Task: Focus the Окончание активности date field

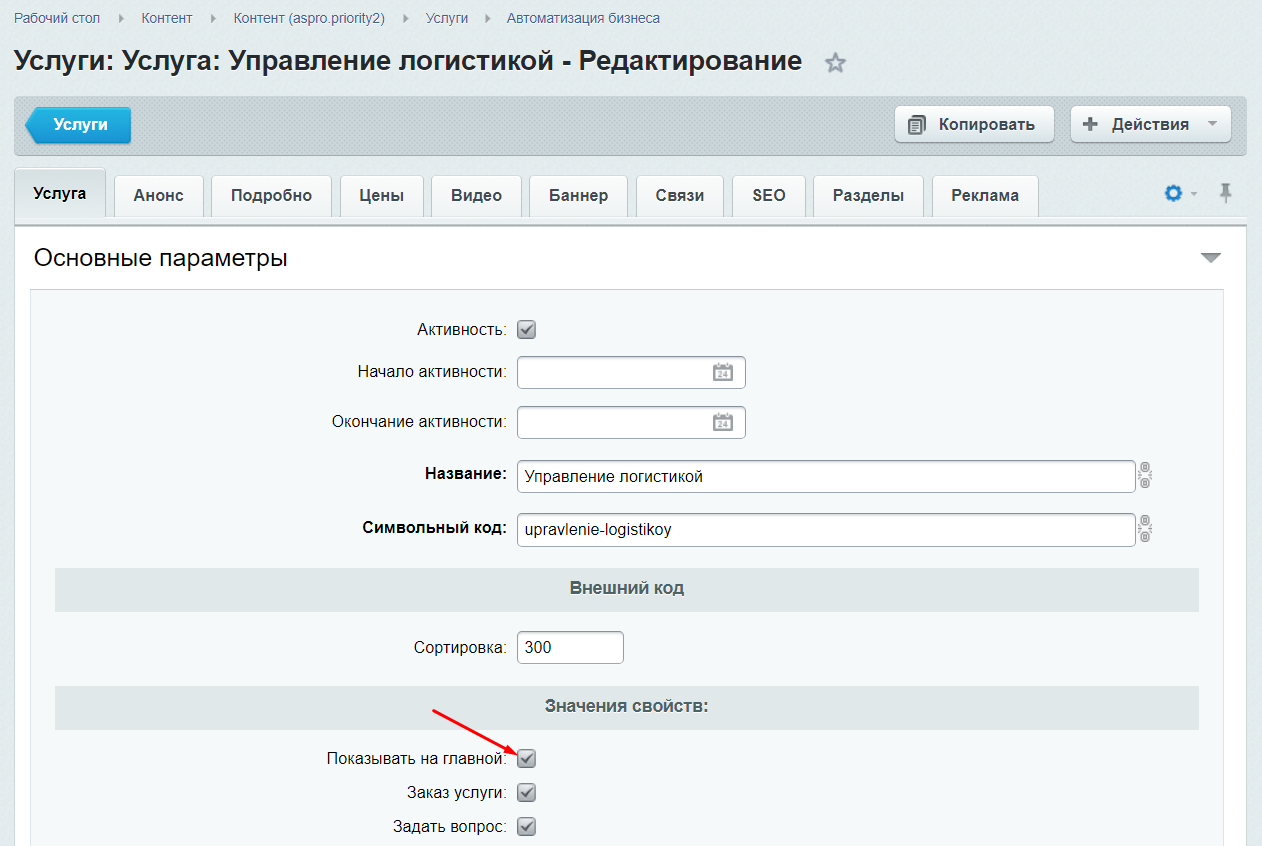Action: (631, 422)
